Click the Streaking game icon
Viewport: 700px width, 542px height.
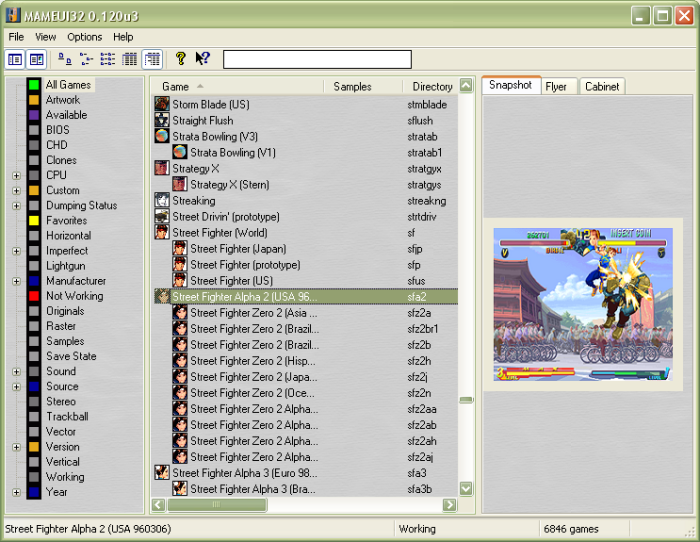[162, 200]
